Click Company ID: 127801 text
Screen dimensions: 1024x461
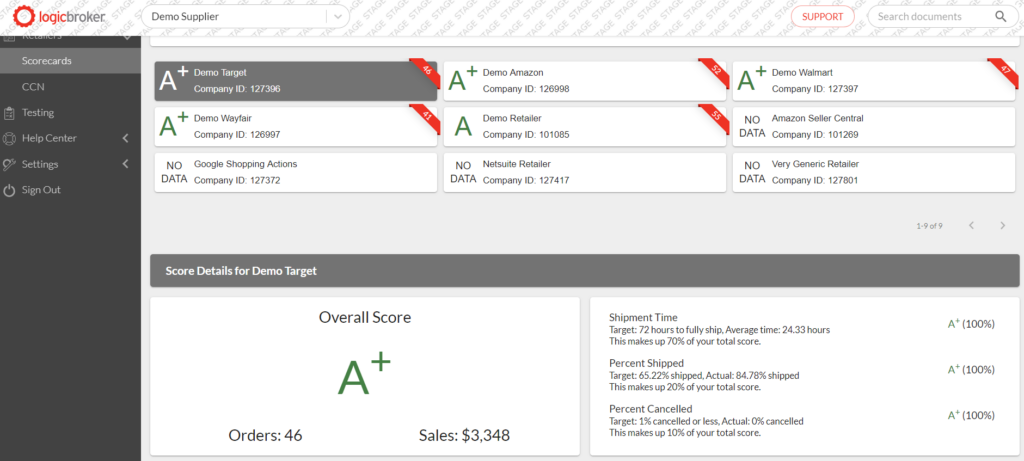pos(815,180)
